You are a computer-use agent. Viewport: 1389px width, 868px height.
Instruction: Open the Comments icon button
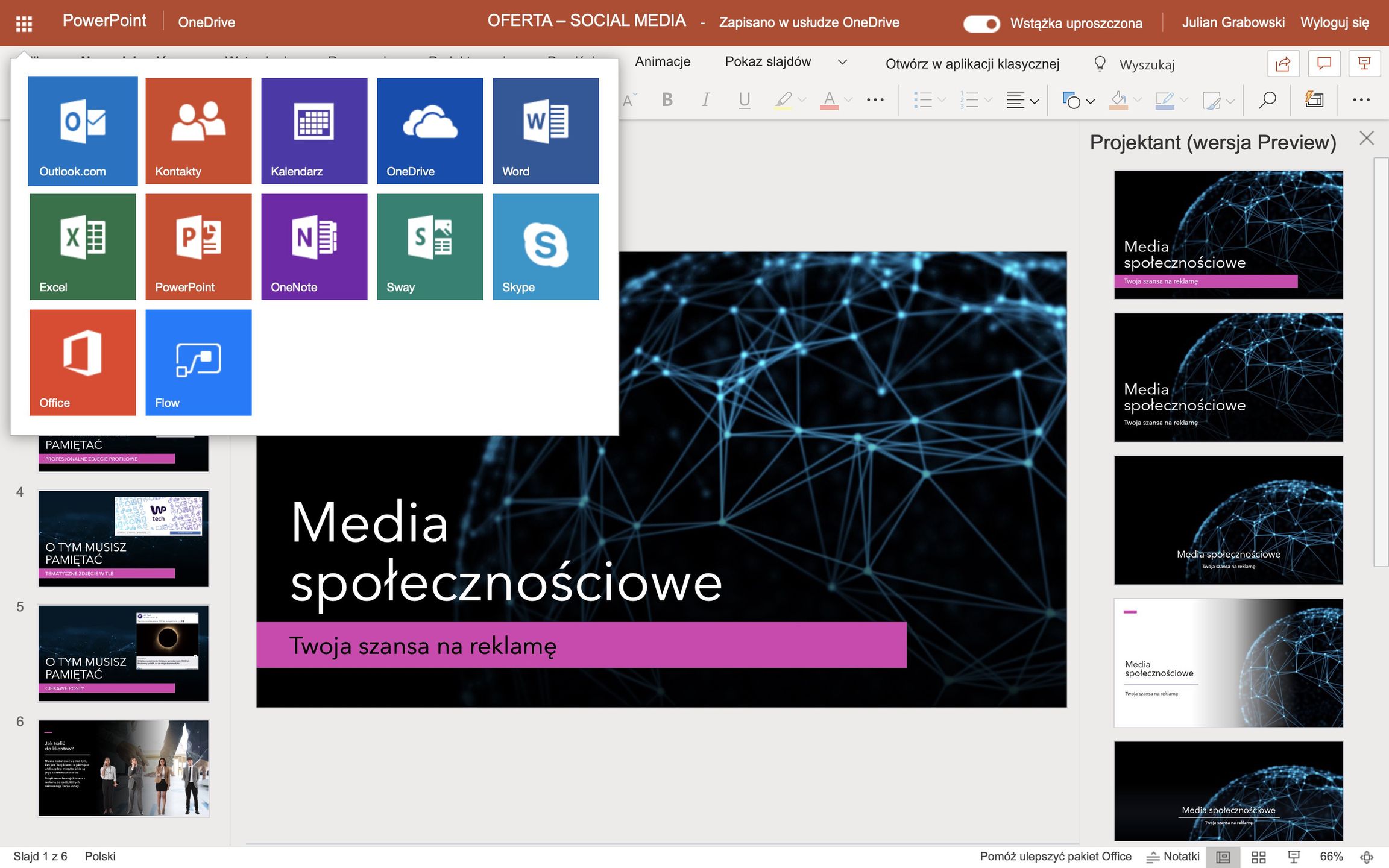(1324, 63)
